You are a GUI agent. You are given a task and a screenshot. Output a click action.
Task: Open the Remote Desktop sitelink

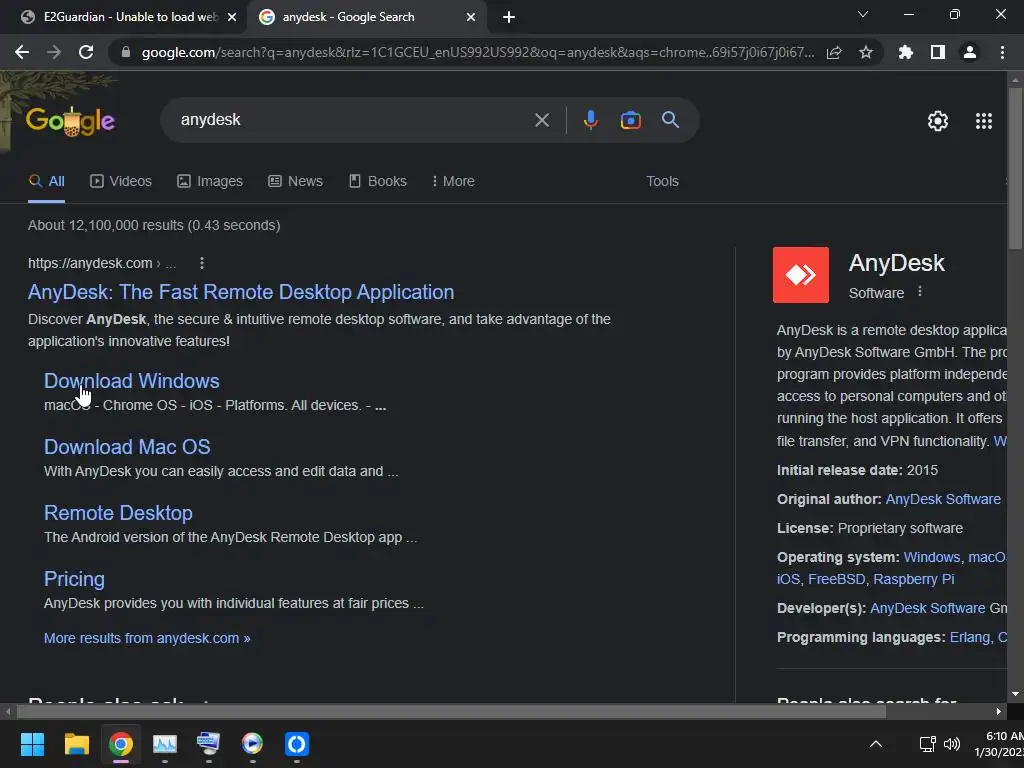[x=118, y=513]
